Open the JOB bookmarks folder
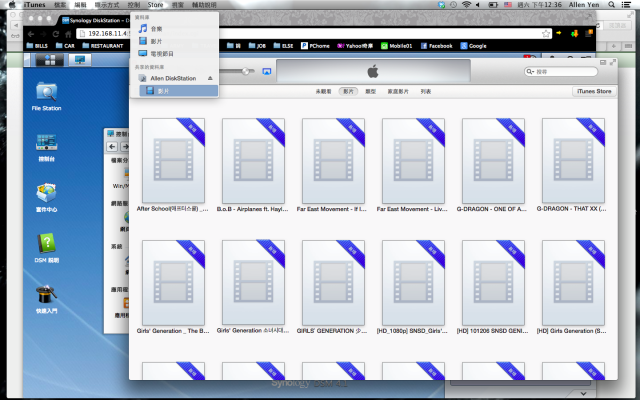The width and height of the screenshot is (640, 400). (257, 46)
